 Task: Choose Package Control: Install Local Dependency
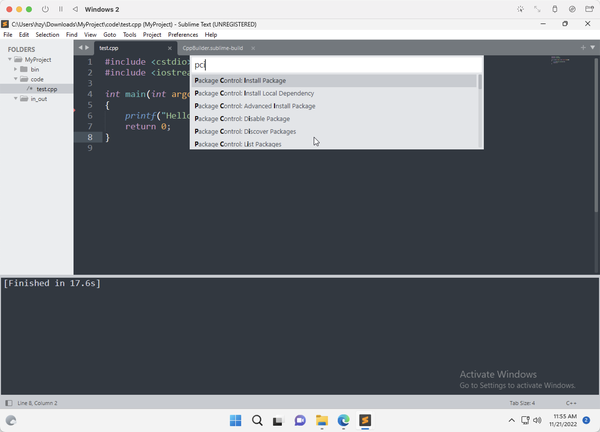click(x=334, y=93)
